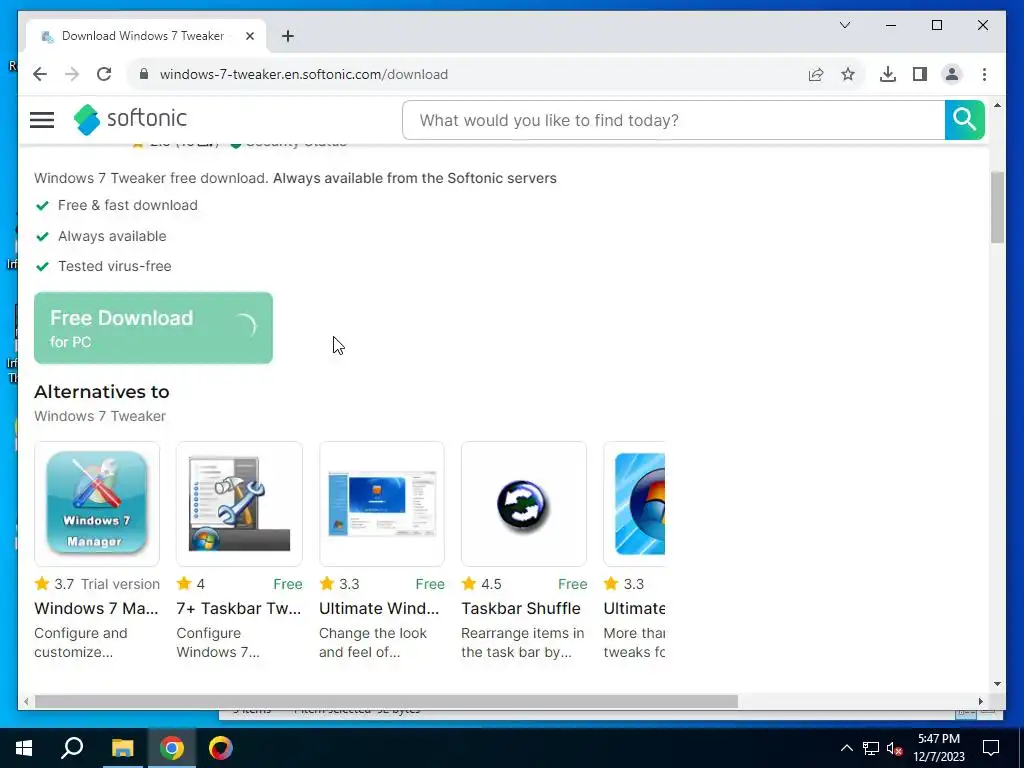This screenshot has width=1024, height=768.
Task: Click the scroll-down arrow of the page
Action: 997,684
